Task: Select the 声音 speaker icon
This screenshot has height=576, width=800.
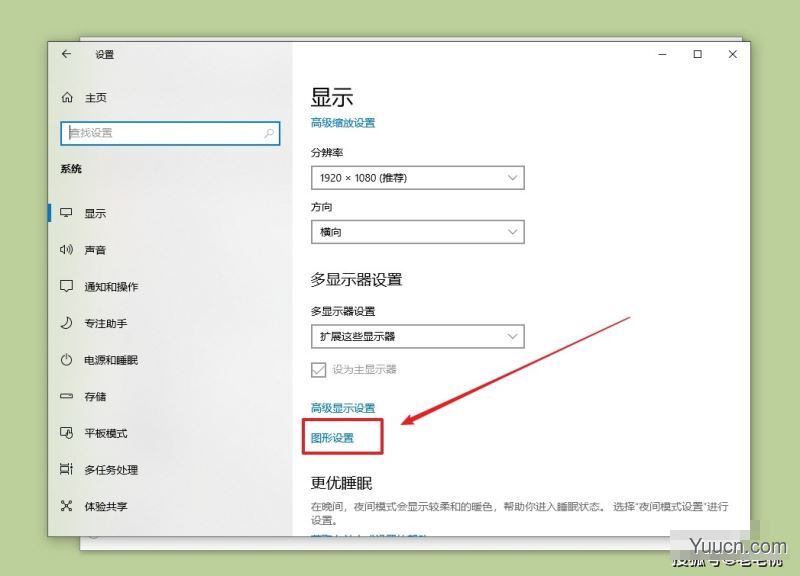Action: coord(66,249)
